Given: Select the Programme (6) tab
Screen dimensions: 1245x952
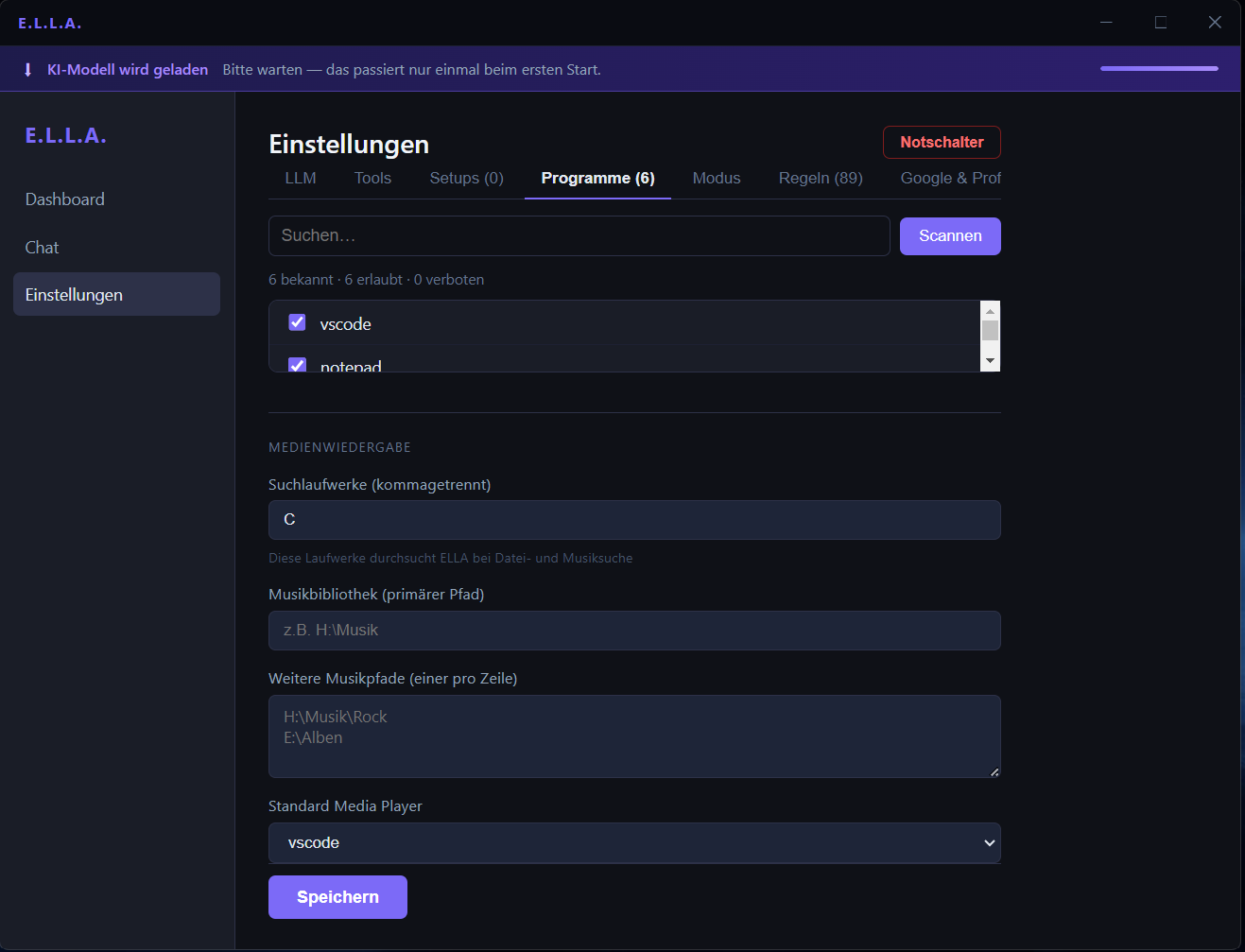Looking at the screenshot, I should 597,178.
